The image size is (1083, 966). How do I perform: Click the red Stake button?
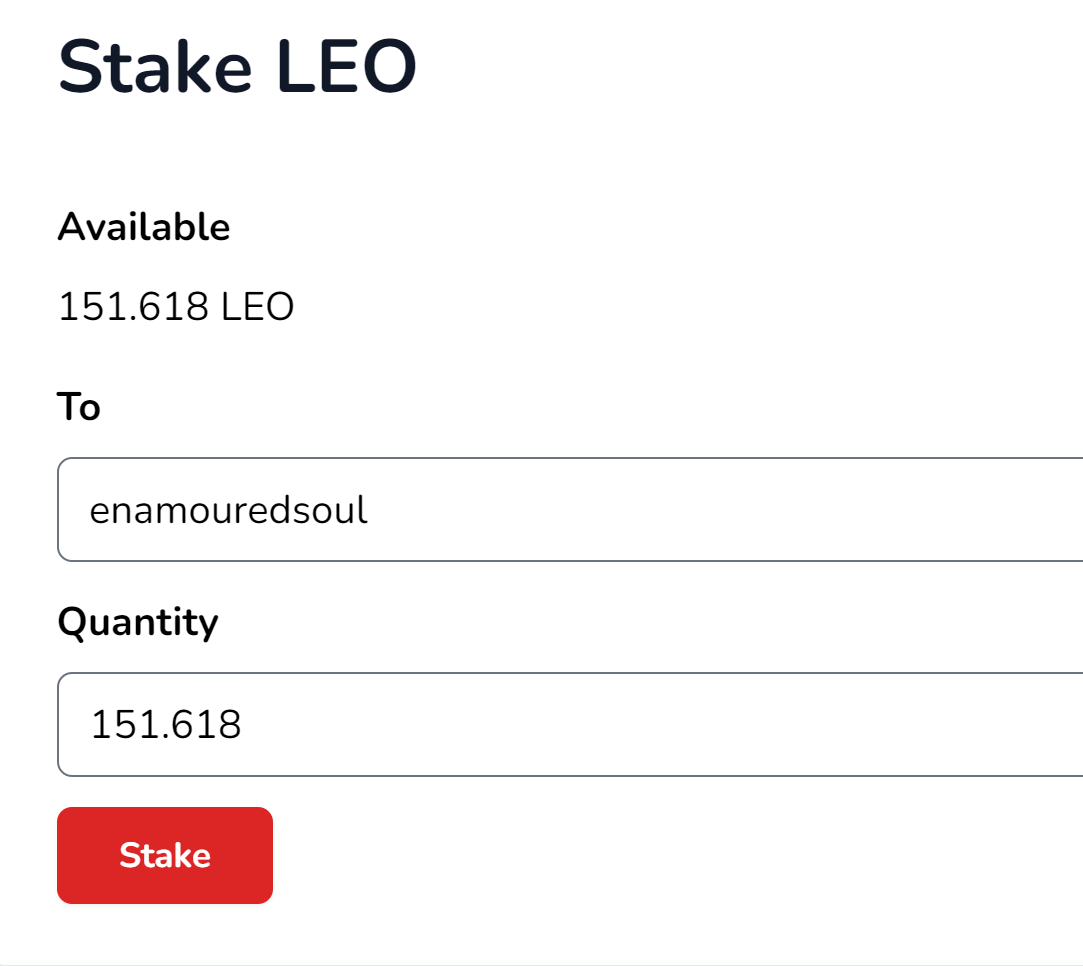click(x=164, y=855)
